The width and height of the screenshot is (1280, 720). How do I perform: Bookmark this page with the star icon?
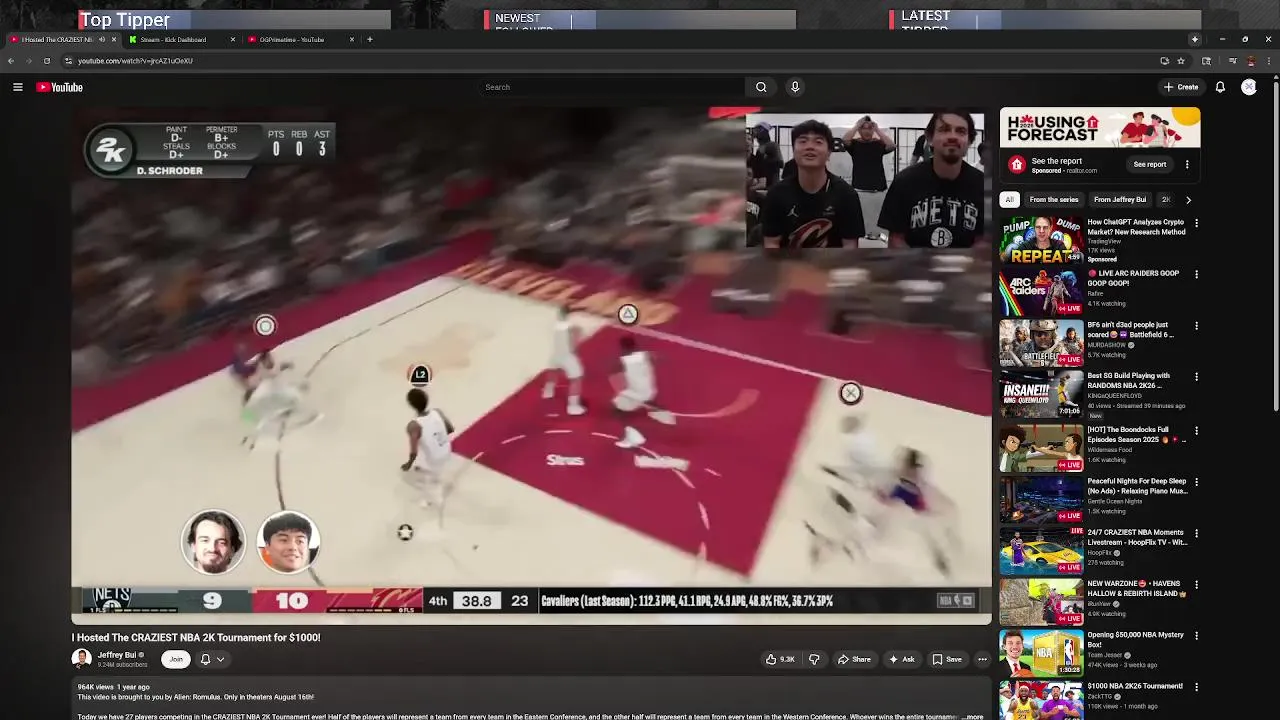(1181, 61)
